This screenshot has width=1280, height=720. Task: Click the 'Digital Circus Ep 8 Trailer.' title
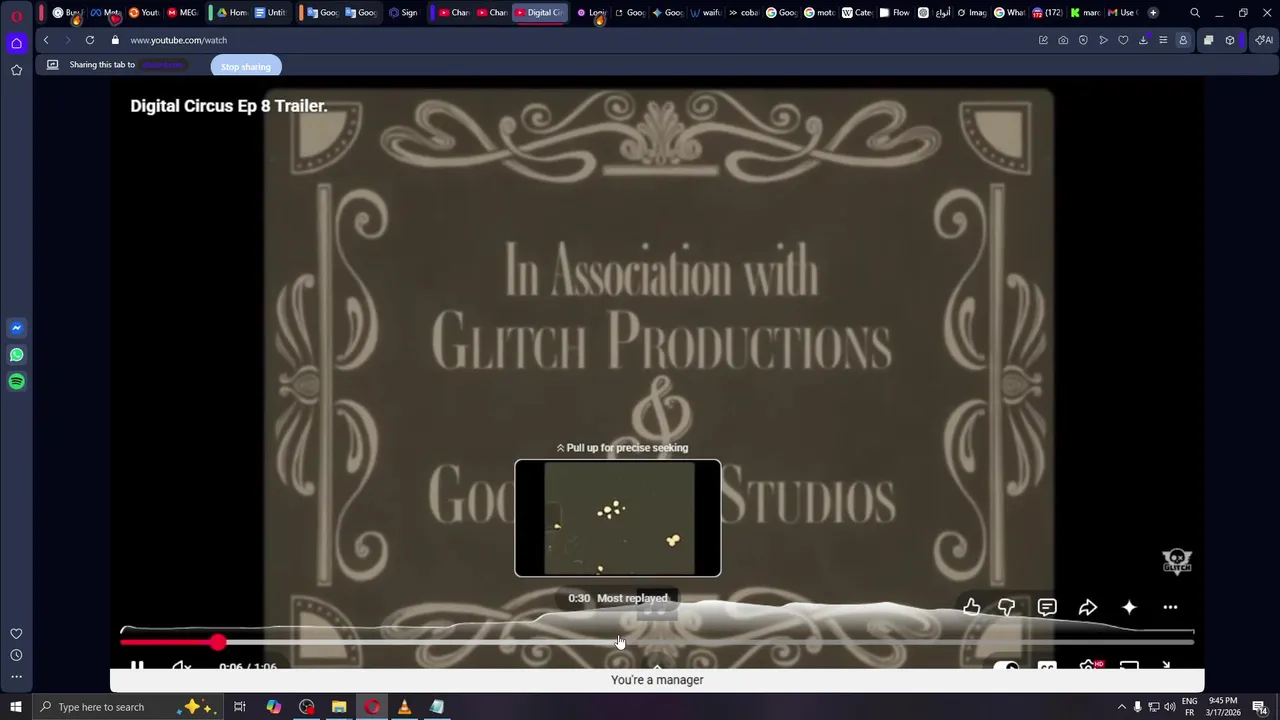(228, 106)
